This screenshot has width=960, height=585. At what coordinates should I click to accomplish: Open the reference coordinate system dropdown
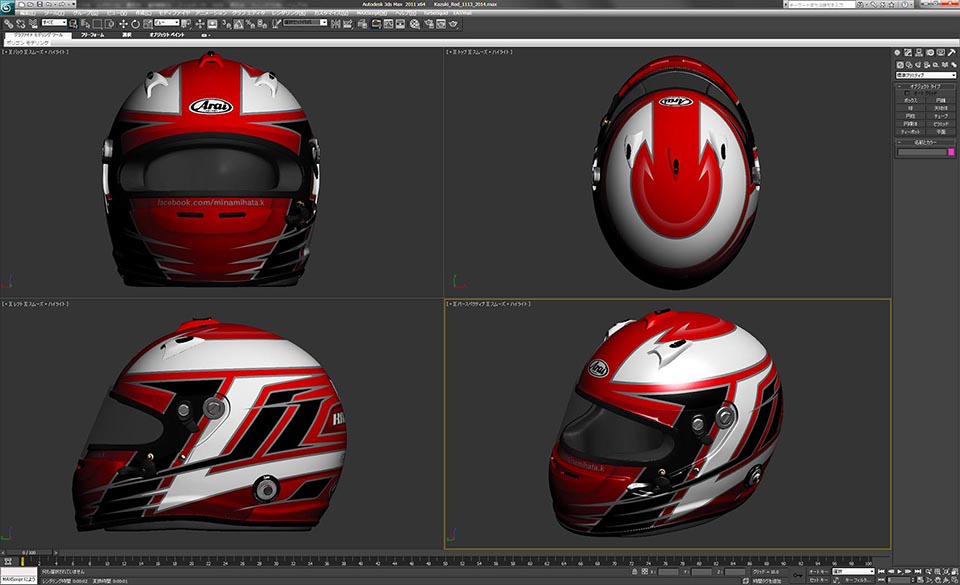pos(167,23)
